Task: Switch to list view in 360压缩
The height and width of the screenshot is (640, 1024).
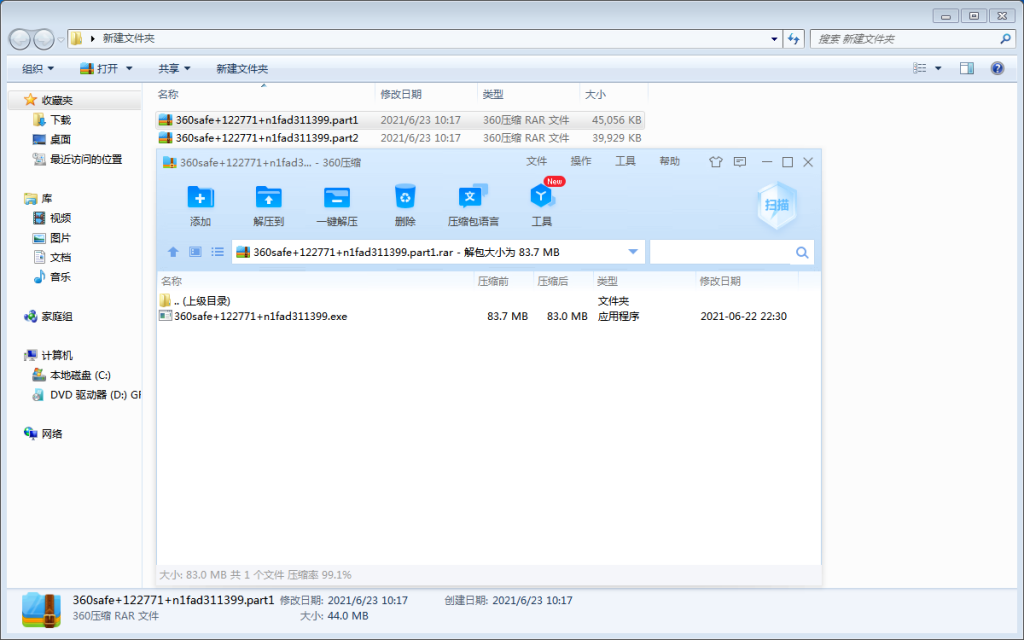Action: pyautogui.click(x=217, y=252)
